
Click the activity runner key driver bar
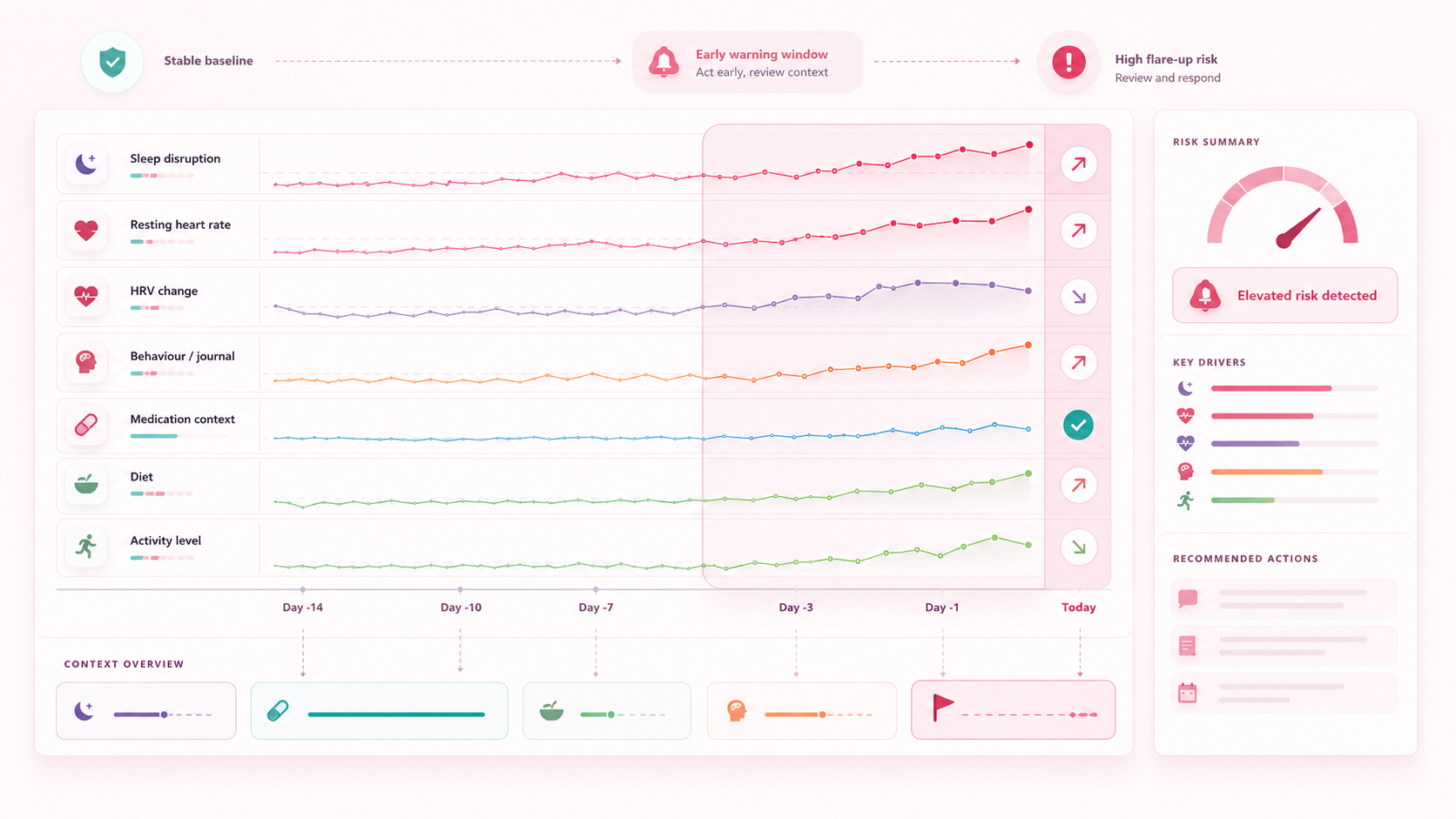coord(1294,500)
